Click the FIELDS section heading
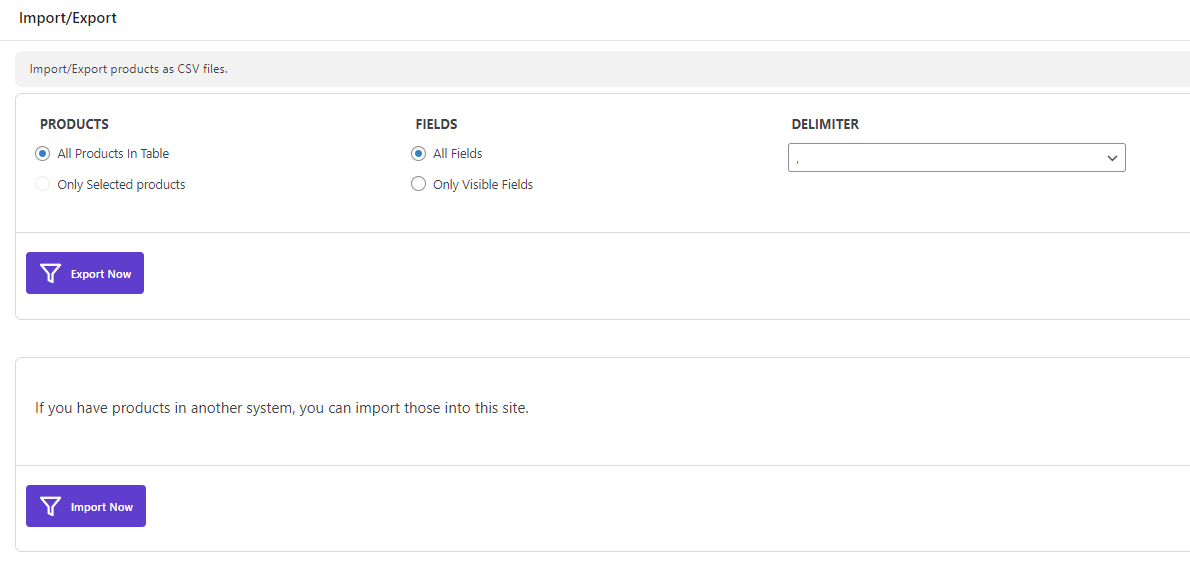 436,125
